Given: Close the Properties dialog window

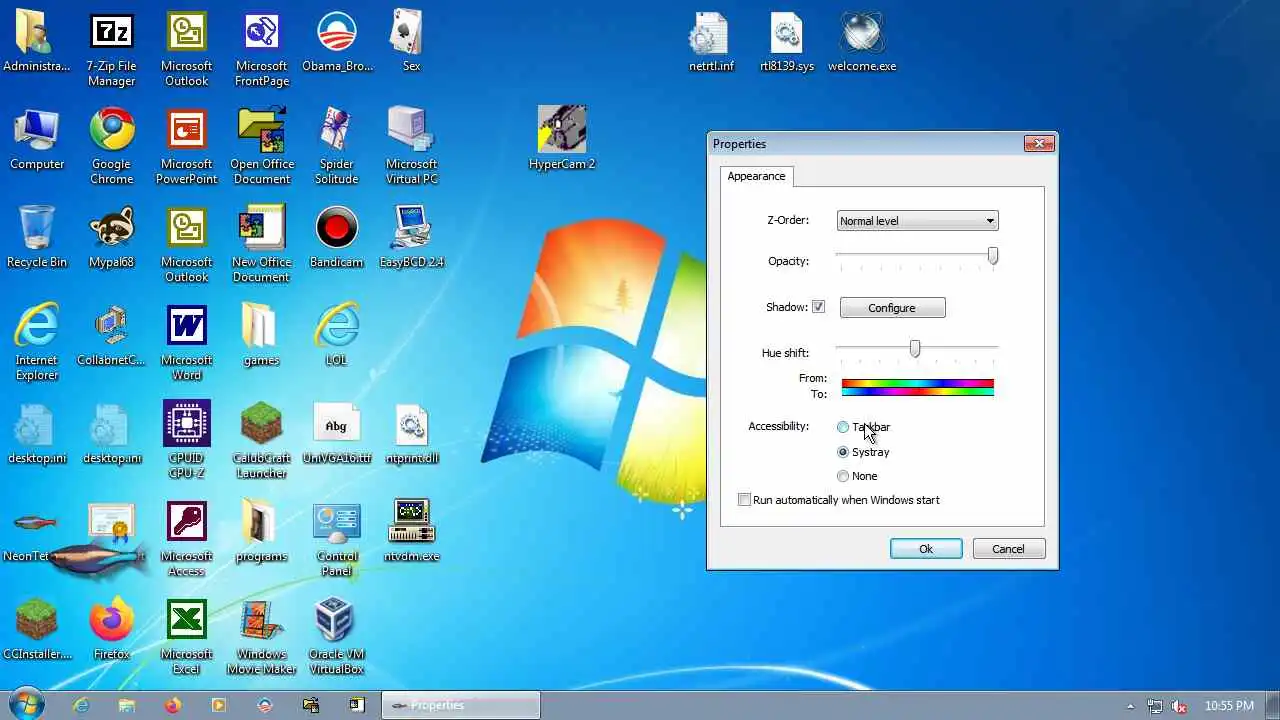Looking at the screenshot, I should click(x=1039, y=144).
